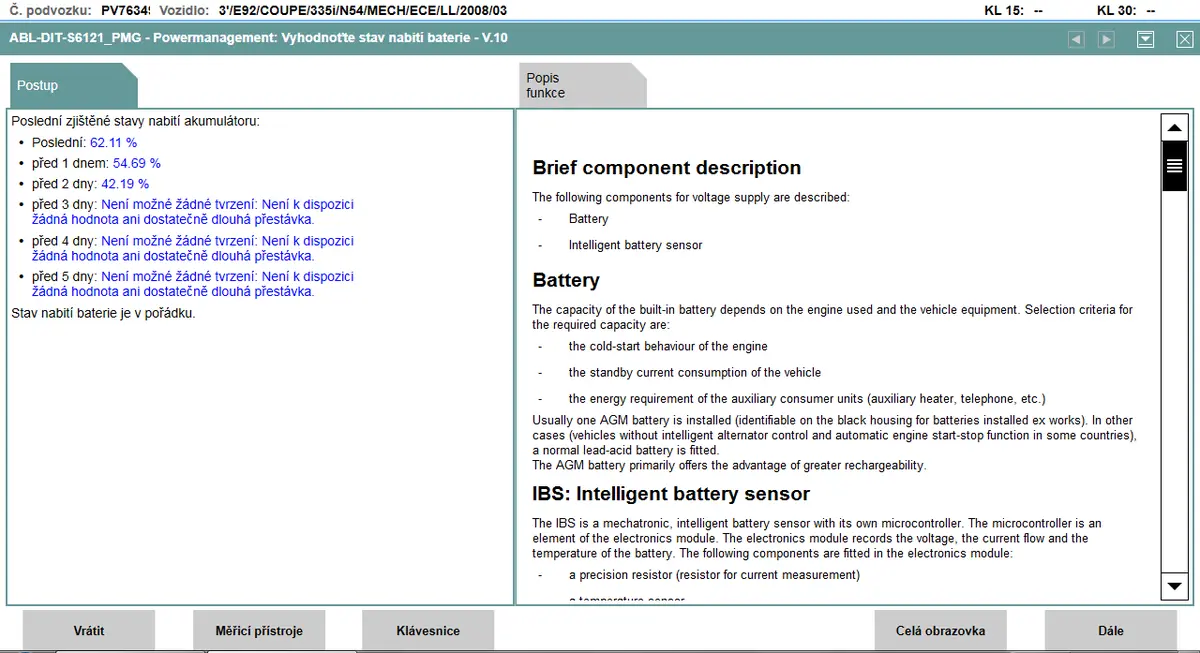Click the right arrow navigation icon
The height and width of the screenshot is (653, 1200).
coord(1106,39)
